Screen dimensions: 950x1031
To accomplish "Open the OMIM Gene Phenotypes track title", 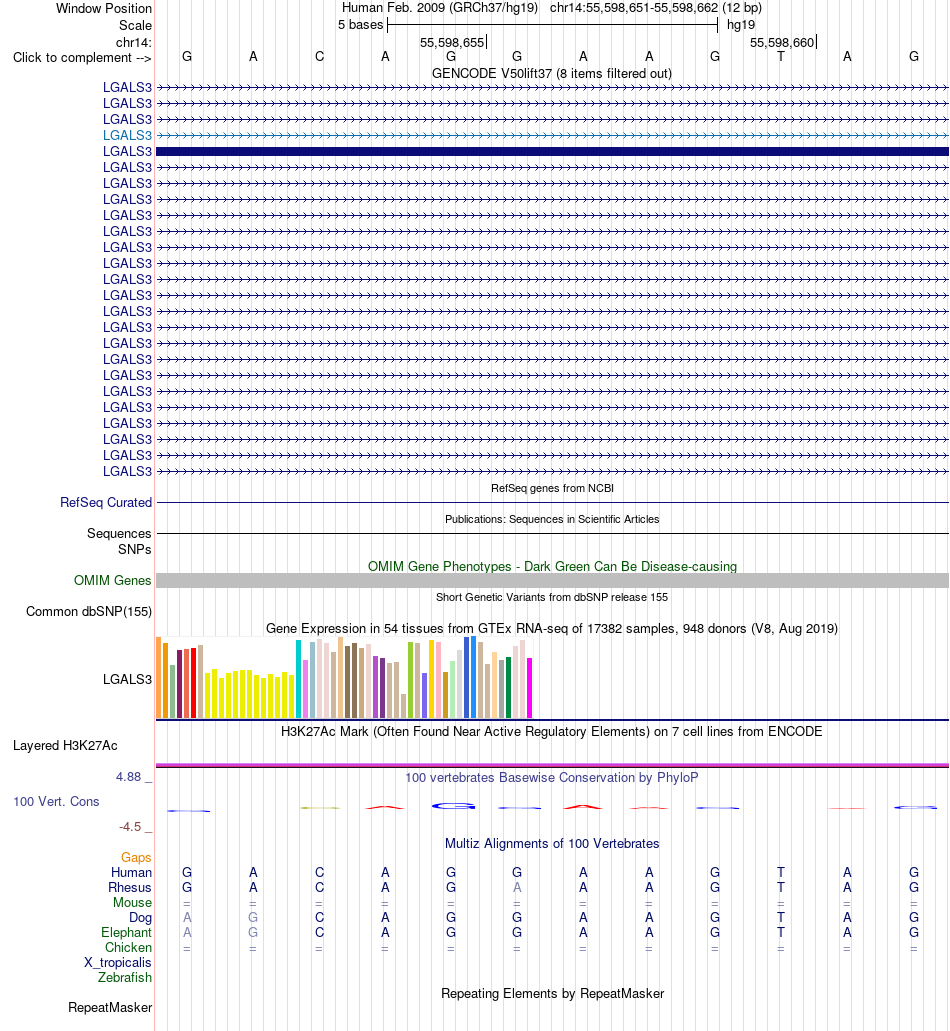I will click(x=552, y=566).
